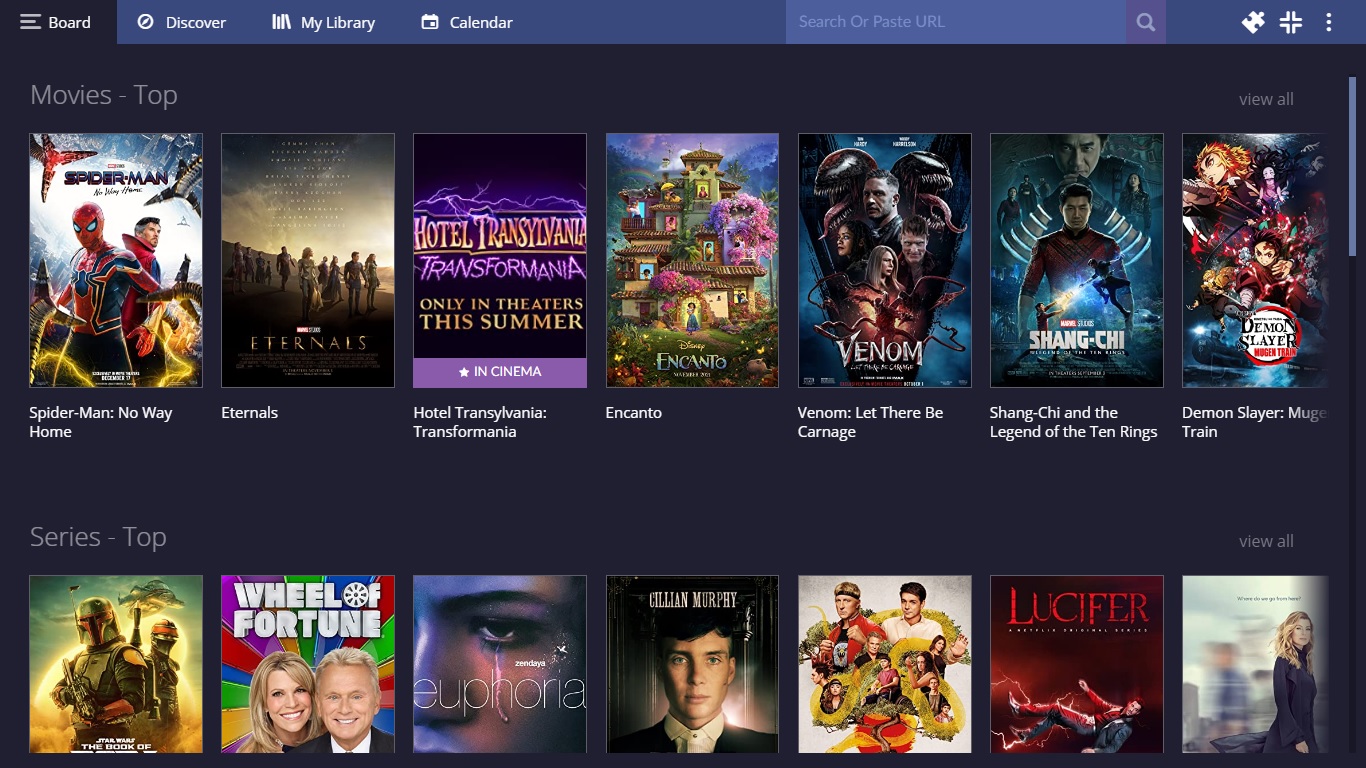Open the Spider-Man: No Way Home poster
The image size is (1366, 768).
115,259
